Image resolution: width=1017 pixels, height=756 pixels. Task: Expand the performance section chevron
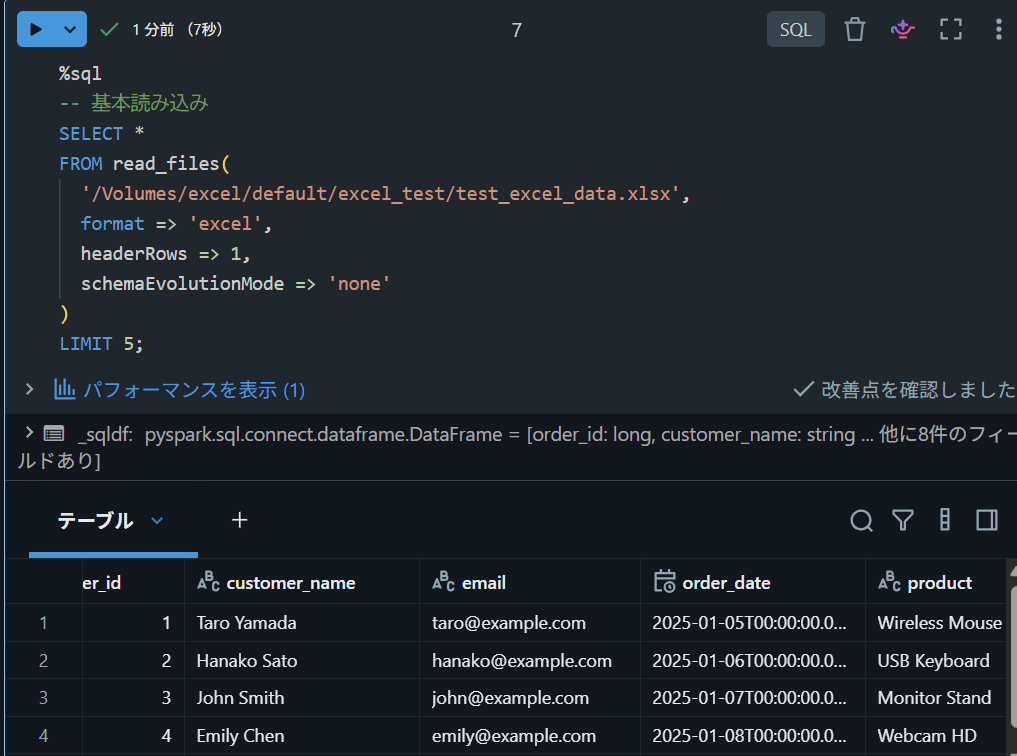tap(29, 389)
